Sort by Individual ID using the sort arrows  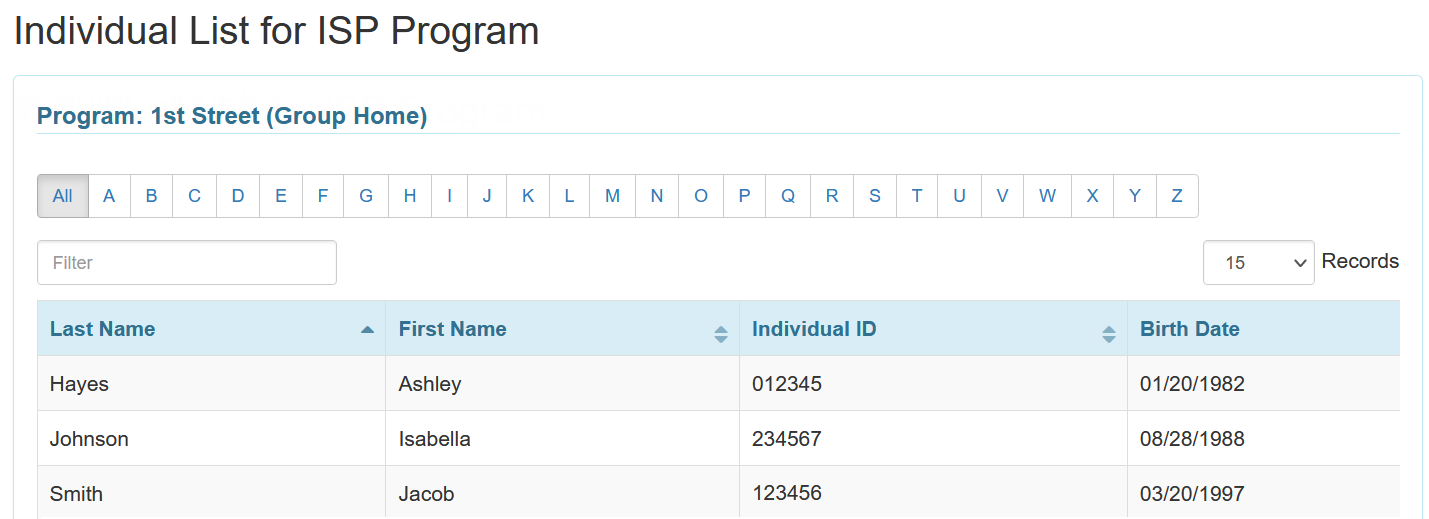pyautogui.click(x=1108, y=335)
